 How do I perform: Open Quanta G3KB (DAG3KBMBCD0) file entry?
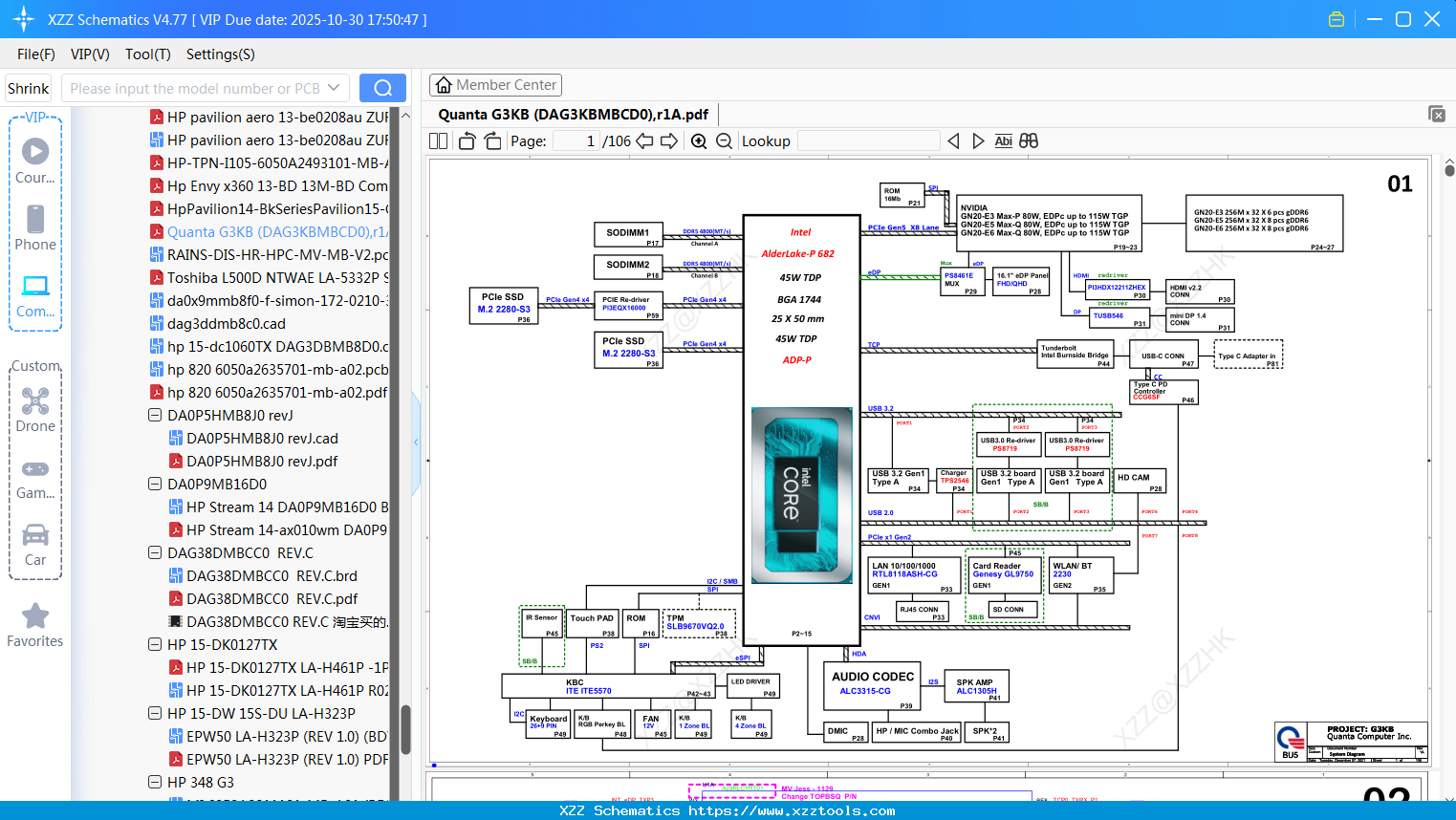click(x=269, y=232)
